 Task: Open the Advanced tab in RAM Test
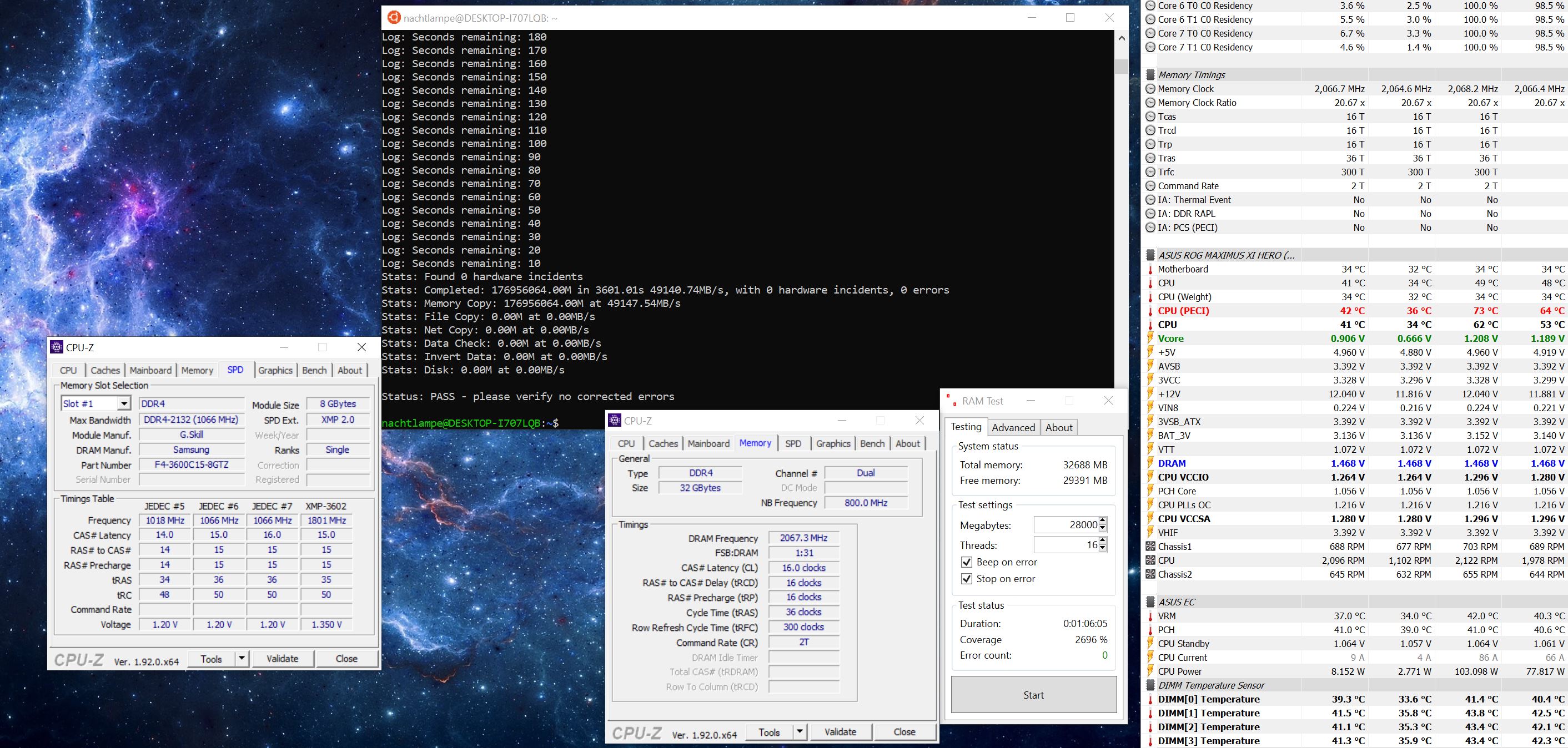(1013, 427)
